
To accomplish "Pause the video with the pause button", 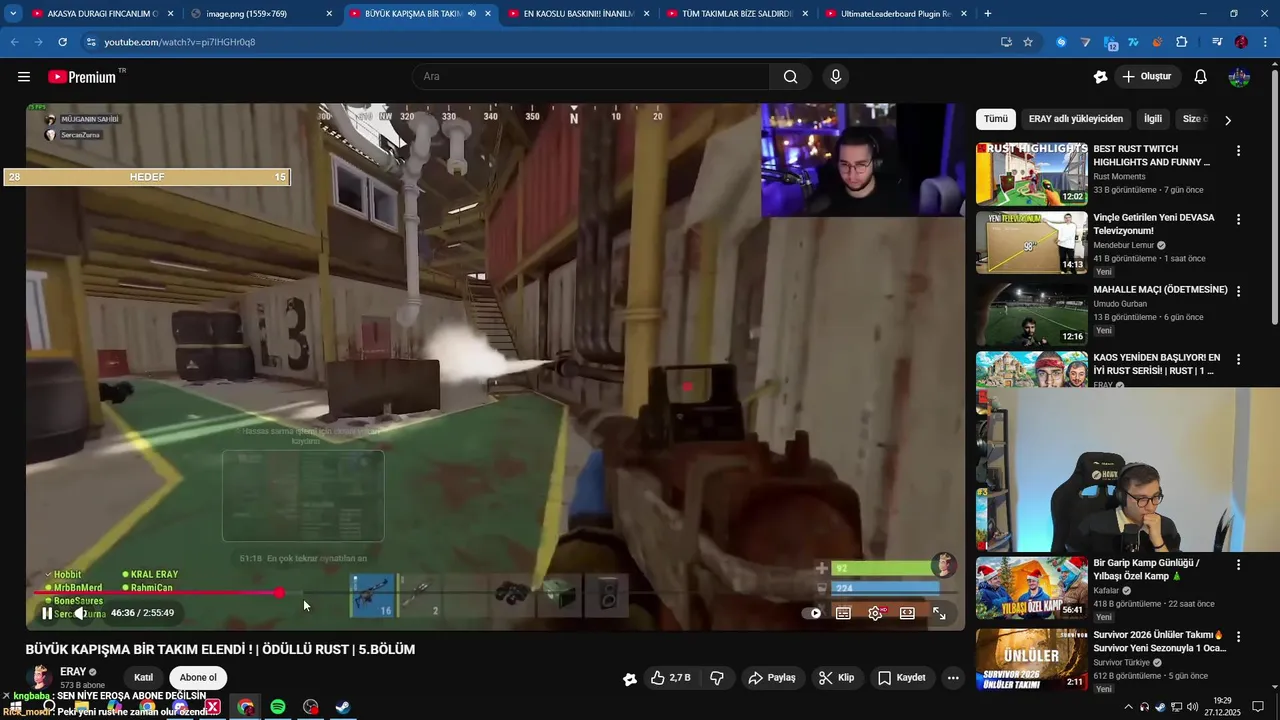I will point(47,613).
